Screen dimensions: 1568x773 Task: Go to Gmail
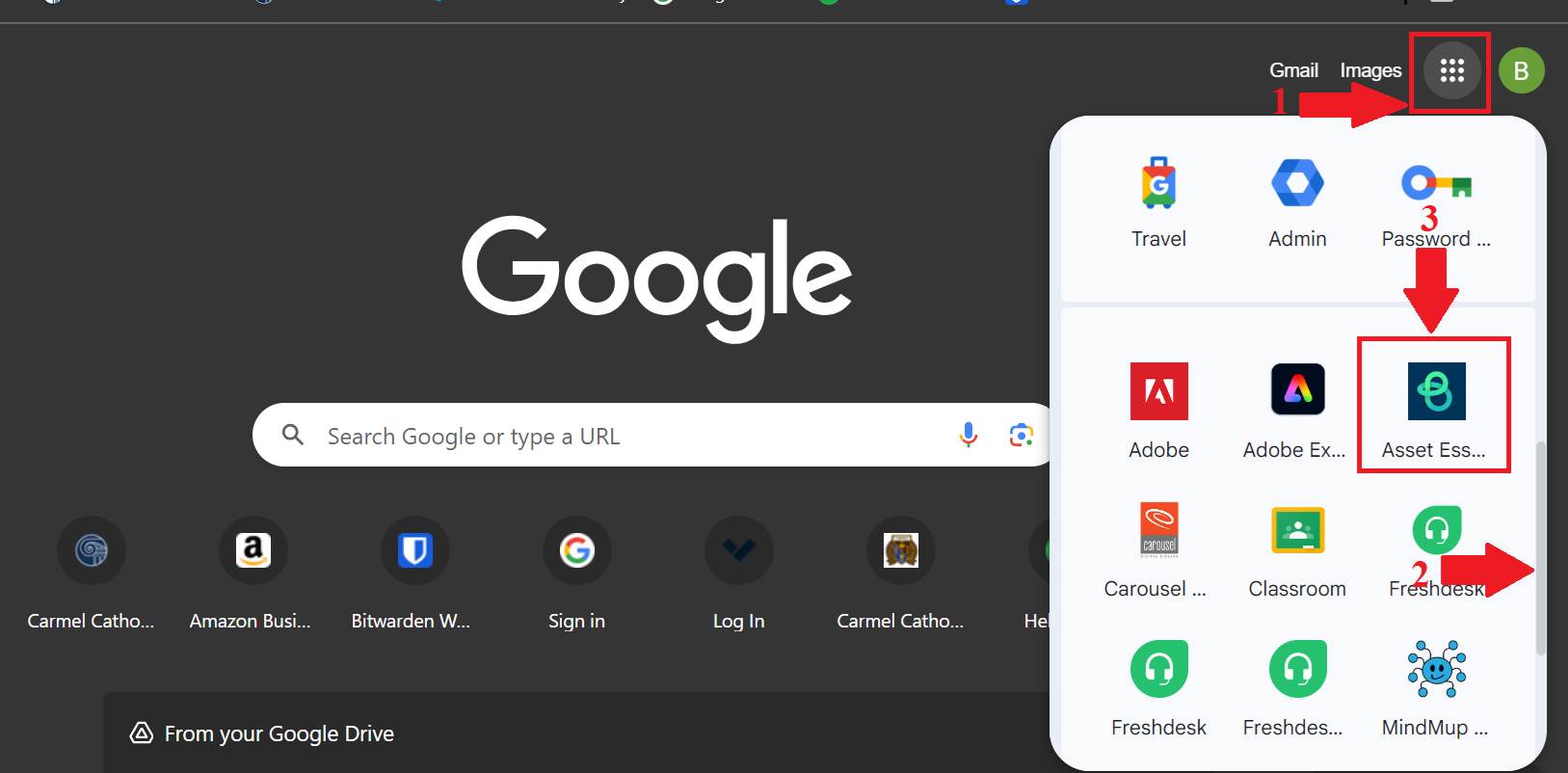click(x=1293, y=70)
